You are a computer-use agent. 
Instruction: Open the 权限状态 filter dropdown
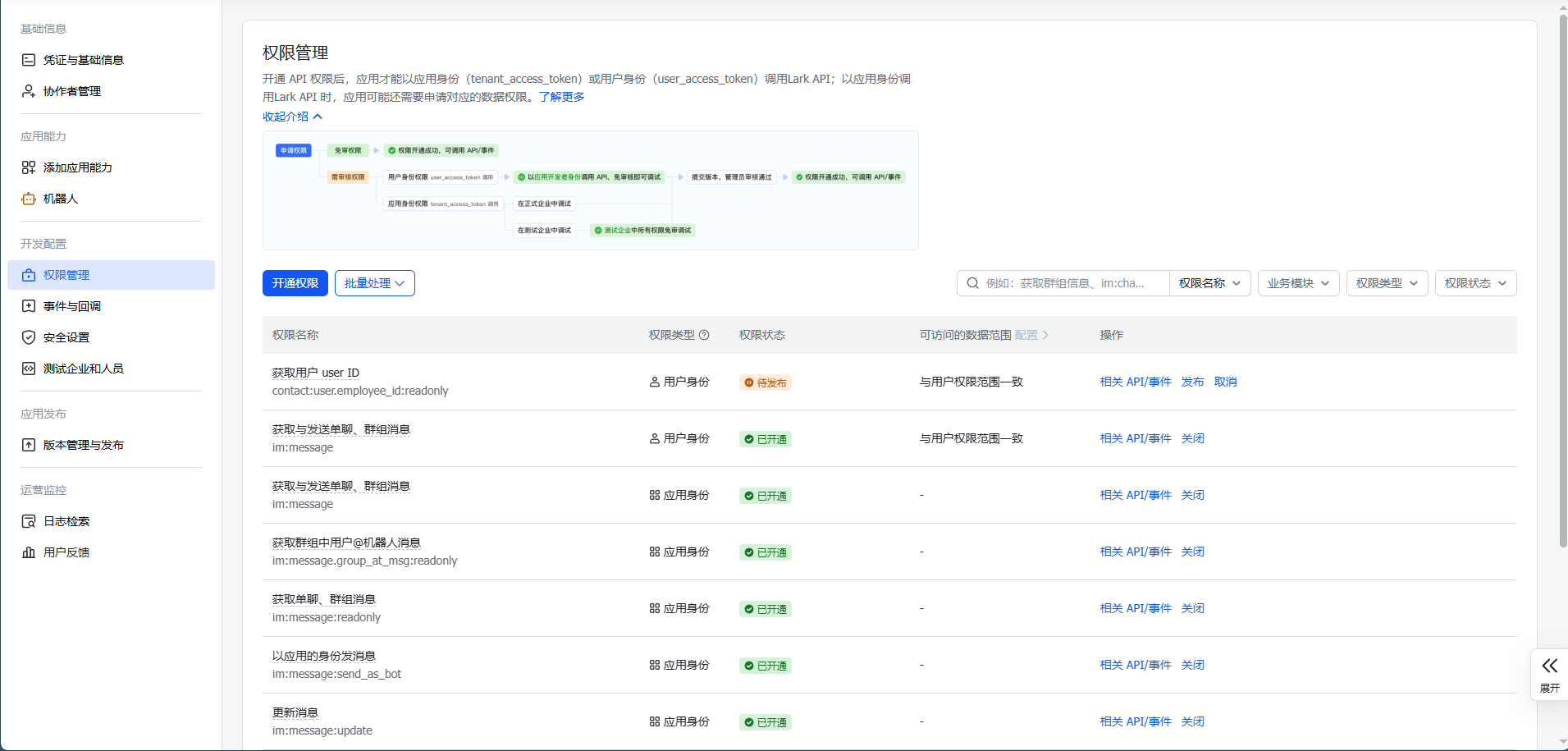[1475, 283]
